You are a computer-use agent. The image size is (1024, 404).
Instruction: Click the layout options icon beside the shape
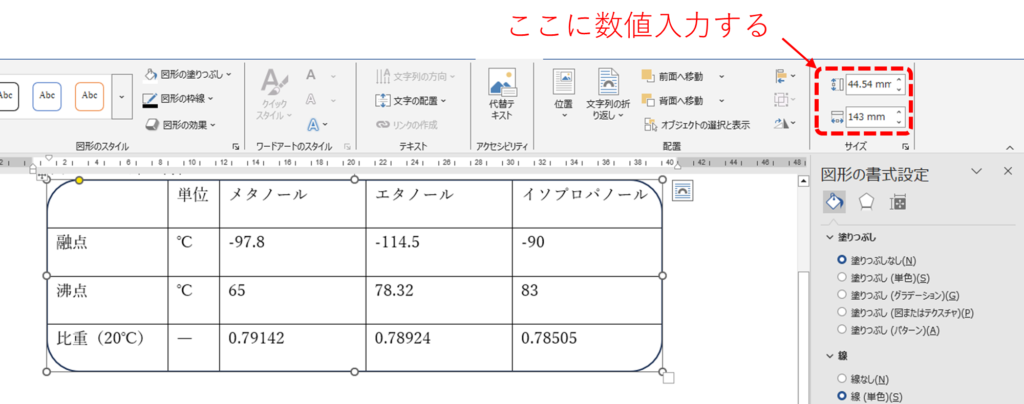pos(686,191)
